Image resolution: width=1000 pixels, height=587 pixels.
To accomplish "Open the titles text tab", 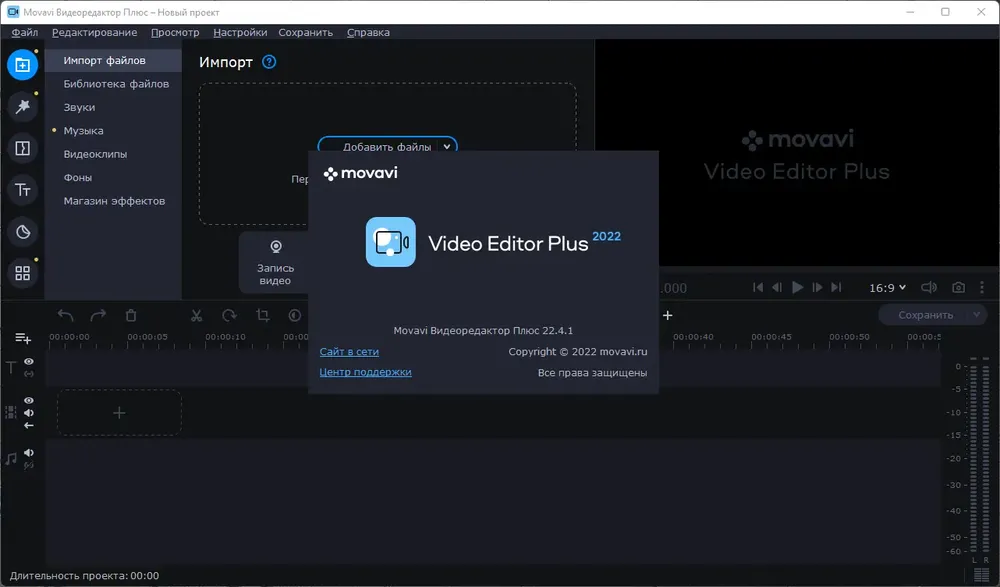I will pos(22,190).
